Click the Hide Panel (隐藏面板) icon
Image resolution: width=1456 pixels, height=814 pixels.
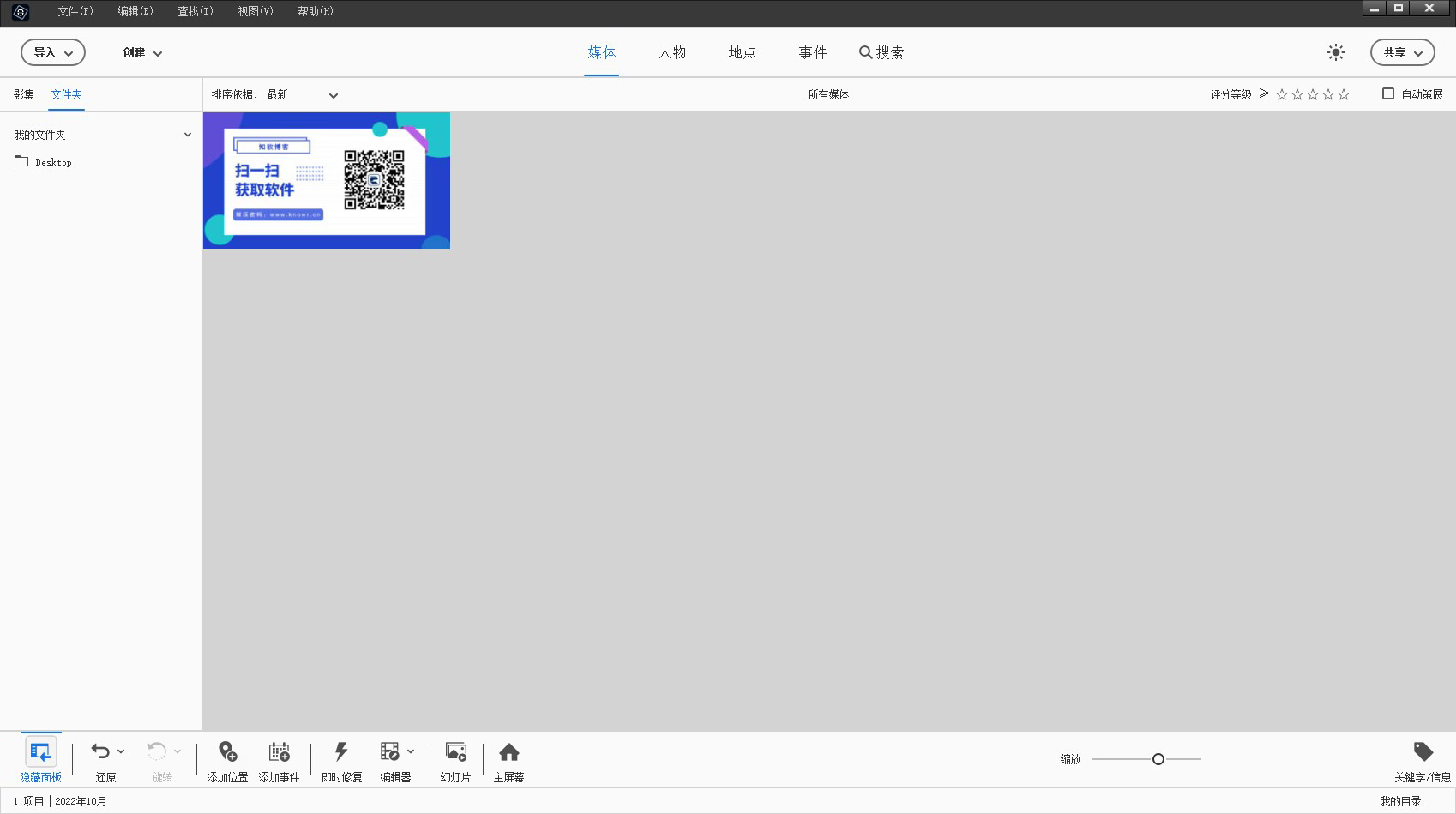coord(40,753)
